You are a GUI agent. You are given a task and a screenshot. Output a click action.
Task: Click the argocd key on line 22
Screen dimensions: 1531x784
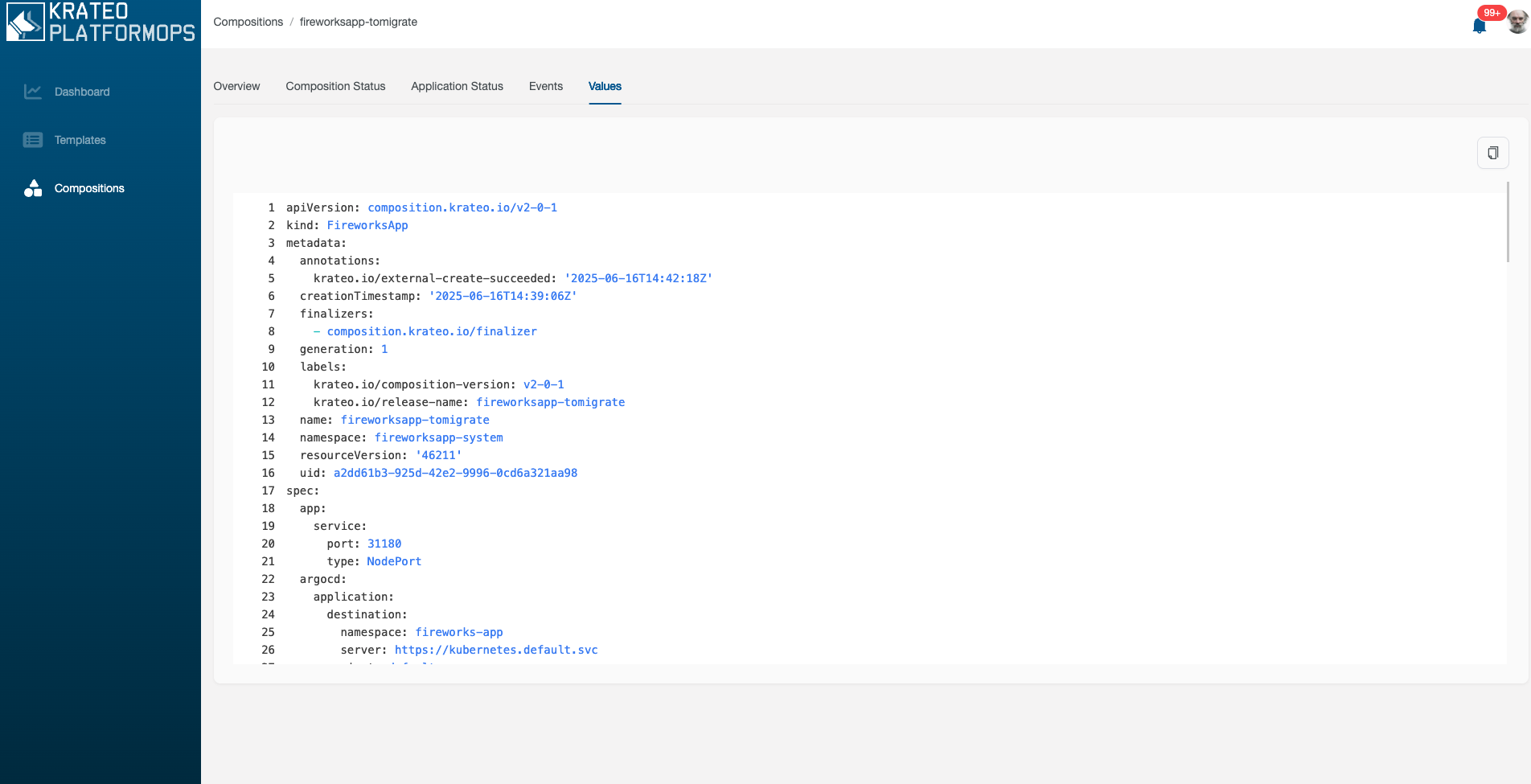pyautogui.click(x=323, y=579)
